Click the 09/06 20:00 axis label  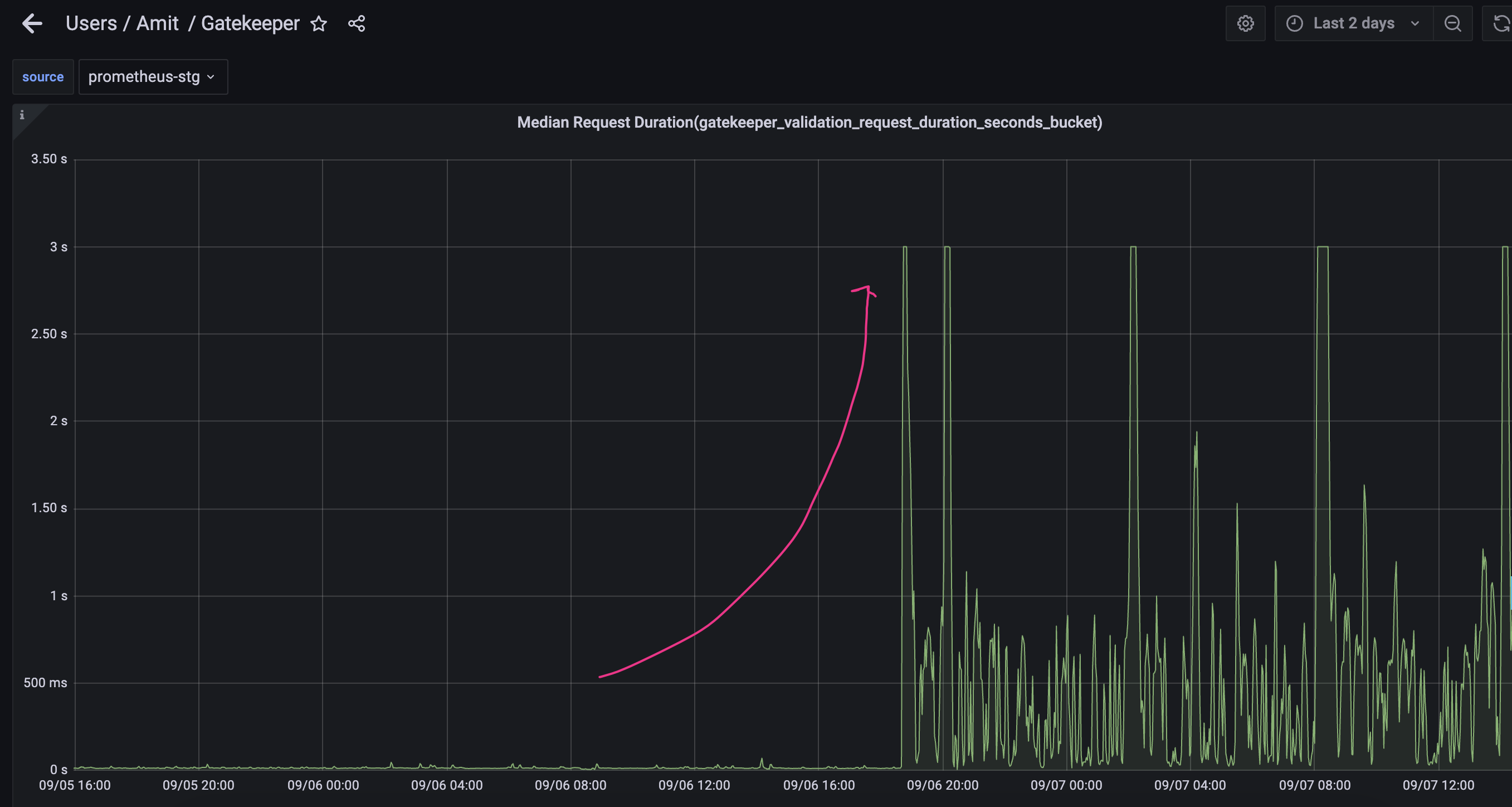(x=942, y=785)
